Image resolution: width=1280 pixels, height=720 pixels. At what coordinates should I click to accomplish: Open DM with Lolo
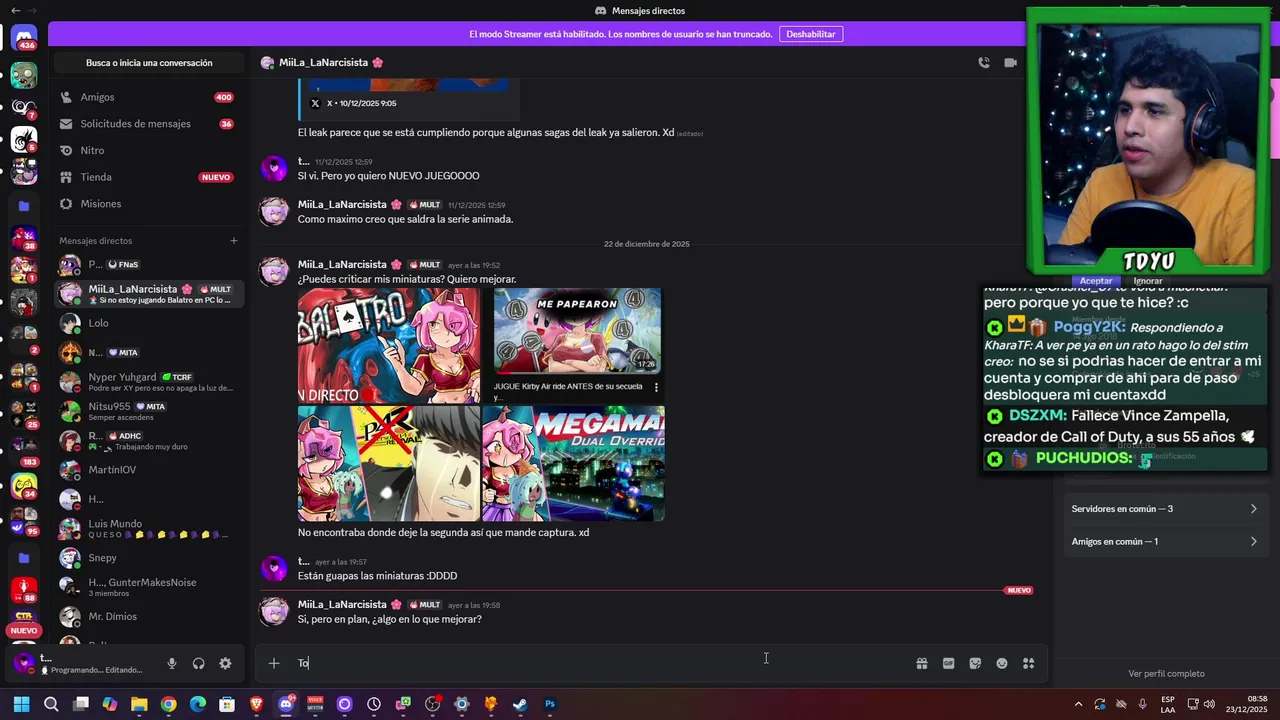click(148, 323)
